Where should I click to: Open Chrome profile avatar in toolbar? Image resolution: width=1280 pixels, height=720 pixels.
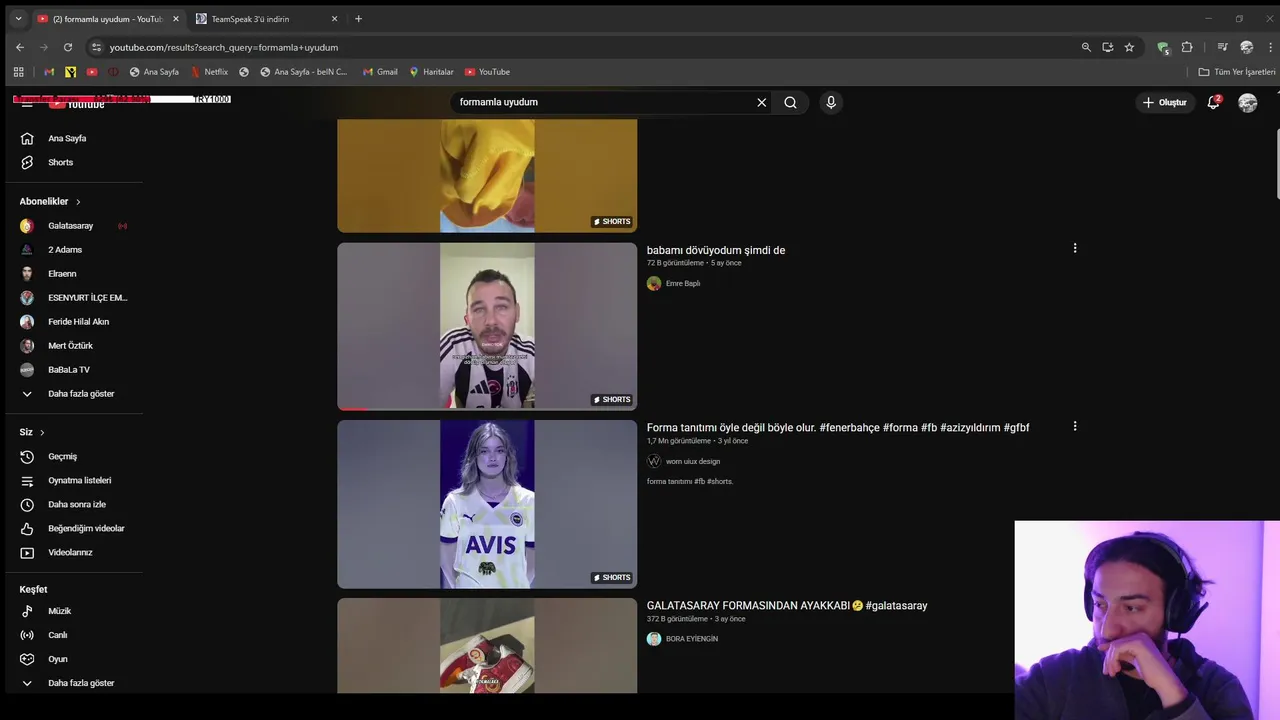[1246, 47]
